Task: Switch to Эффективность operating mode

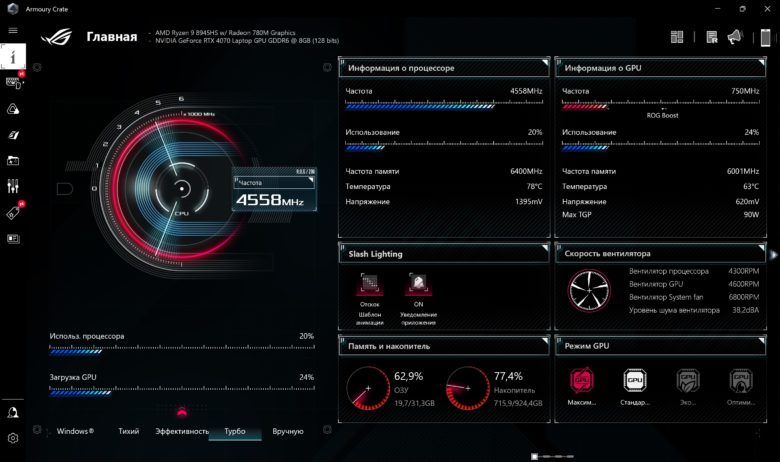Action: 182,431
